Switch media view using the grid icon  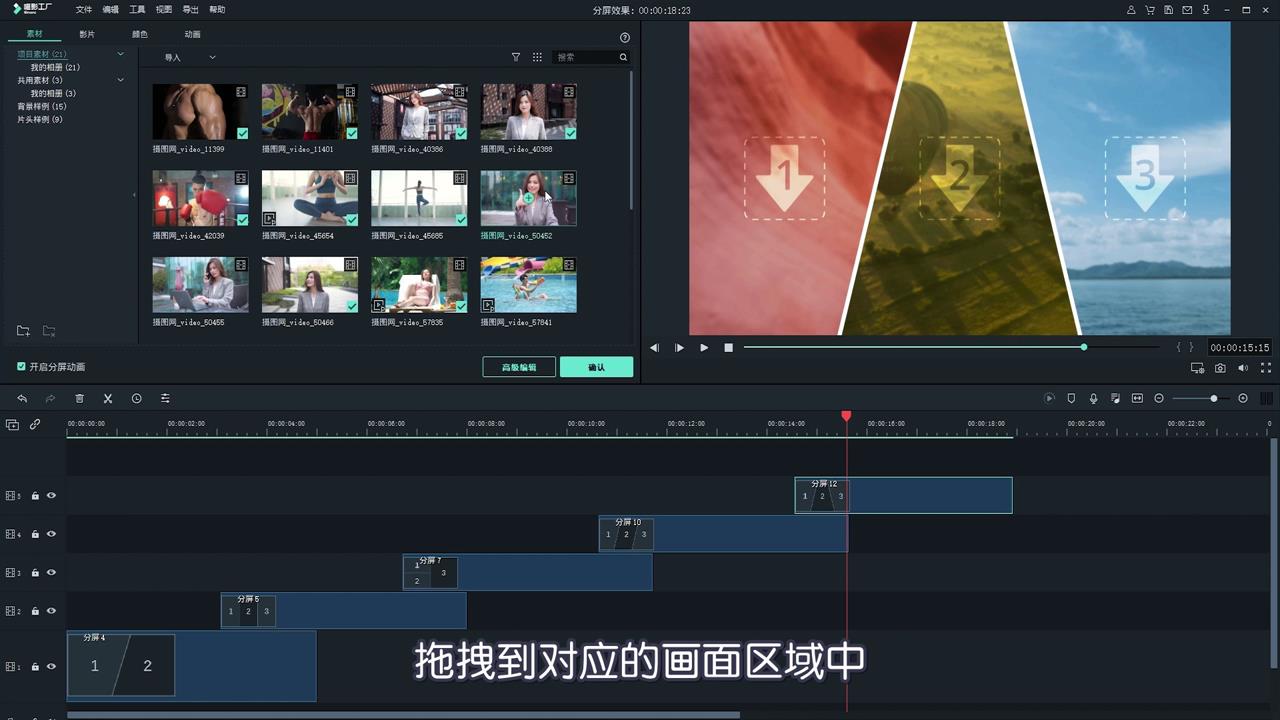537,57
